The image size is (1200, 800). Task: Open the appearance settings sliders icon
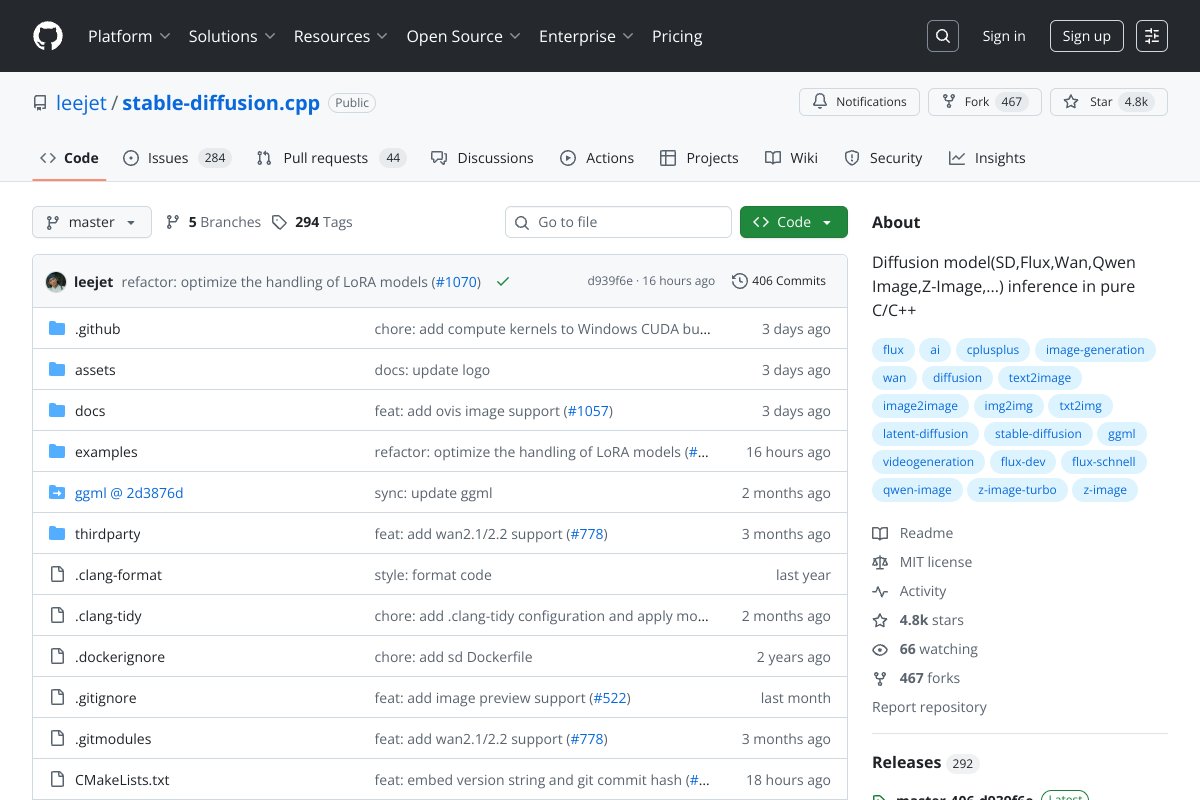tap(1152, 36)
